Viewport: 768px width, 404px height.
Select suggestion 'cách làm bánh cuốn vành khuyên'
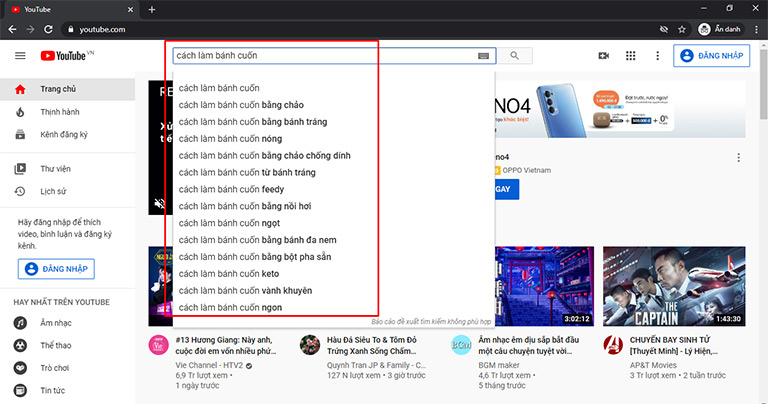click(334, 290)
